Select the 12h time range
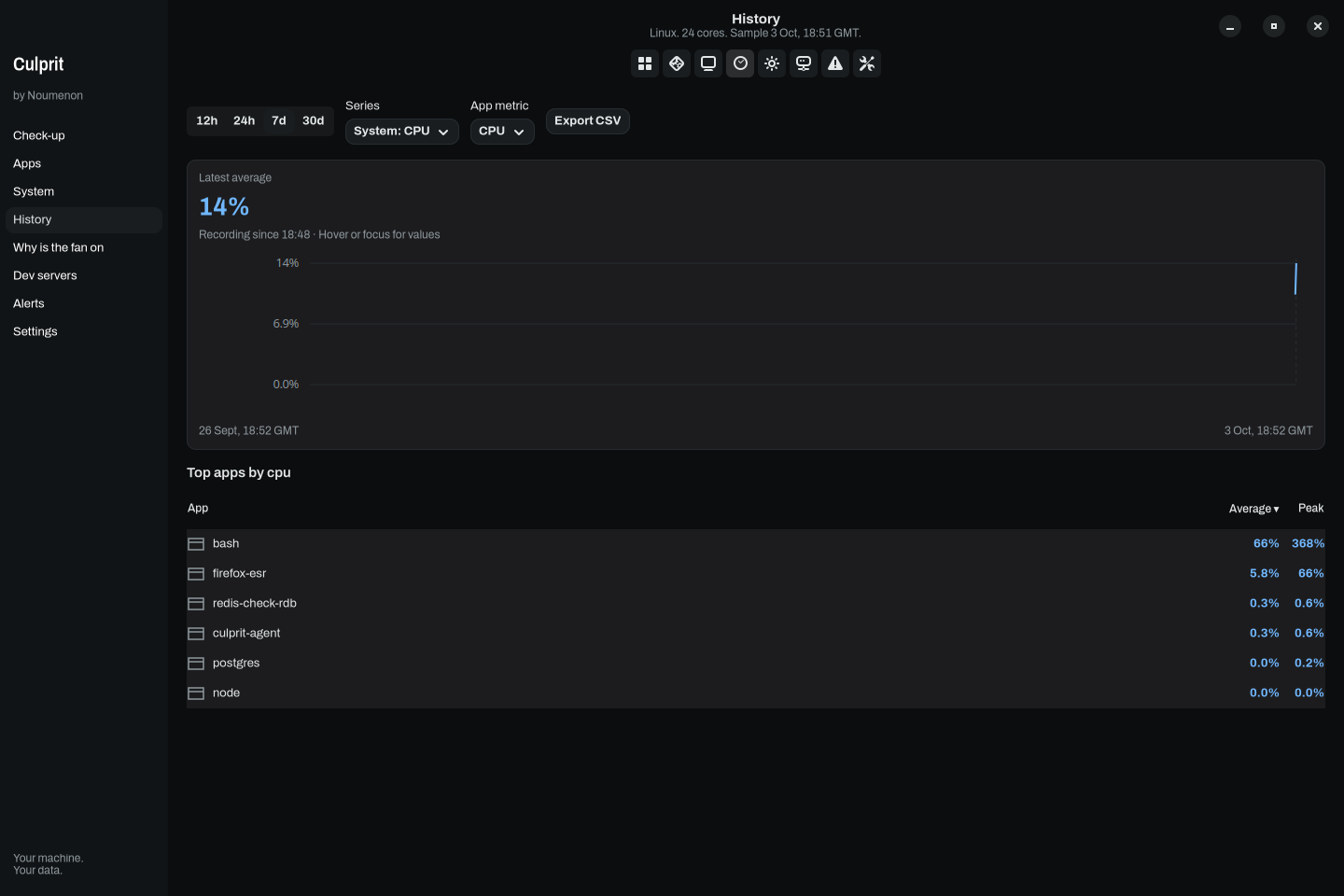Screen dimensions: 1344x896 coord(207,121)
